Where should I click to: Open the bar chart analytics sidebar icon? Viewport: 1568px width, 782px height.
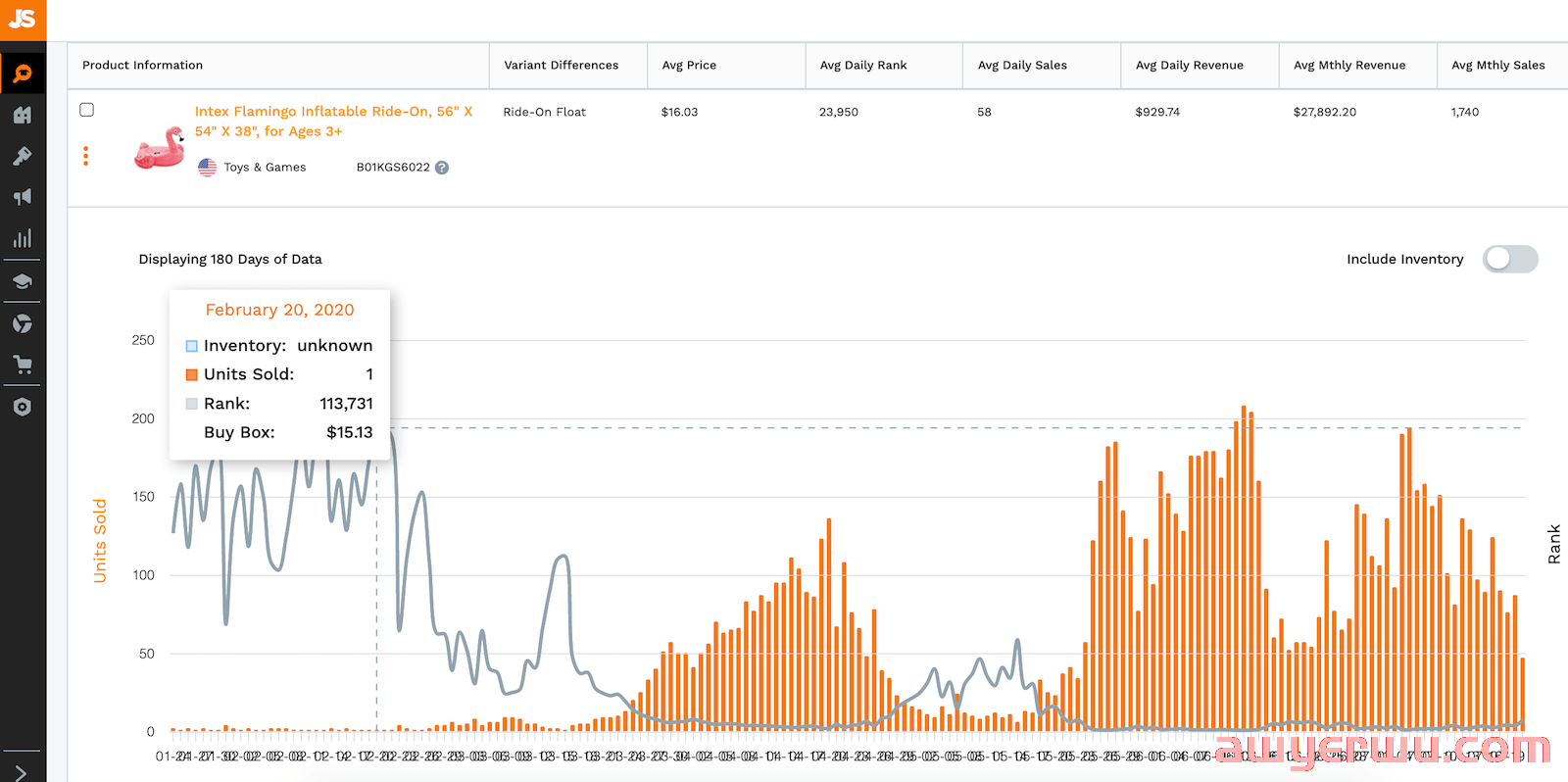point(23,238)
